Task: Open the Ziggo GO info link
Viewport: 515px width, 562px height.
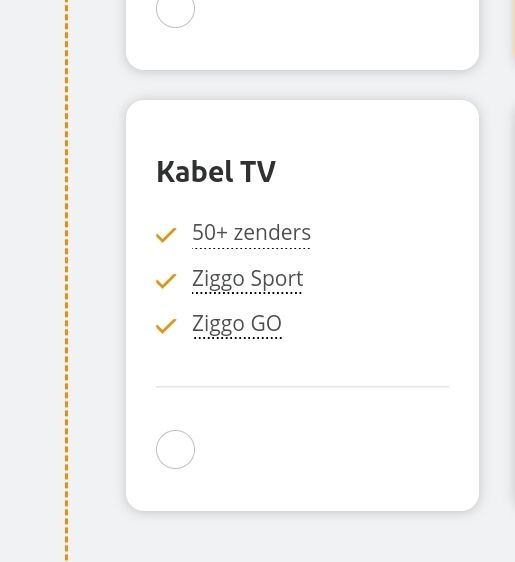Action: (x=237, y=324)
